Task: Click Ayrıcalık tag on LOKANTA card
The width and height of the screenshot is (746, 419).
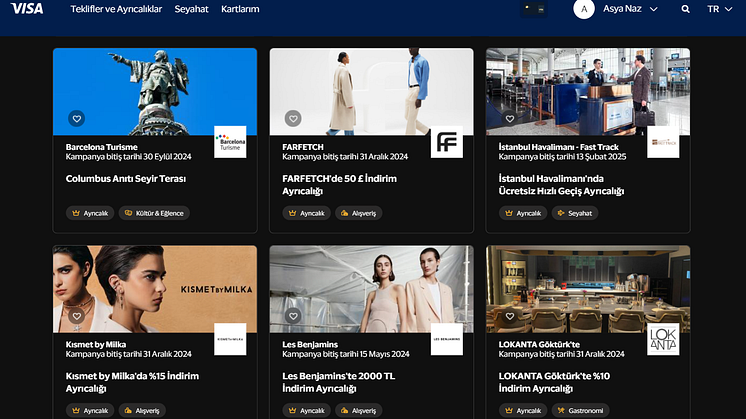Action: coord(523,410)
